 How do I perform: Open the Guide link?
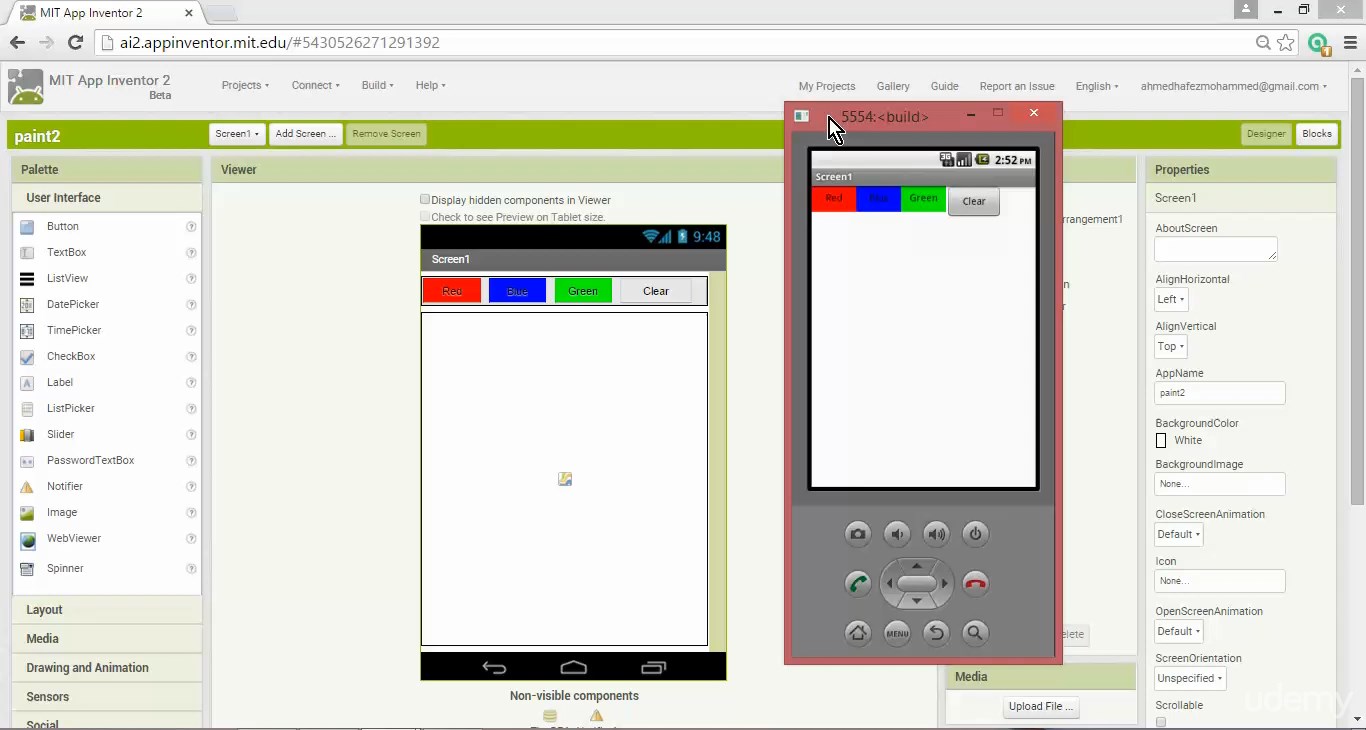(x=944, y=86)
